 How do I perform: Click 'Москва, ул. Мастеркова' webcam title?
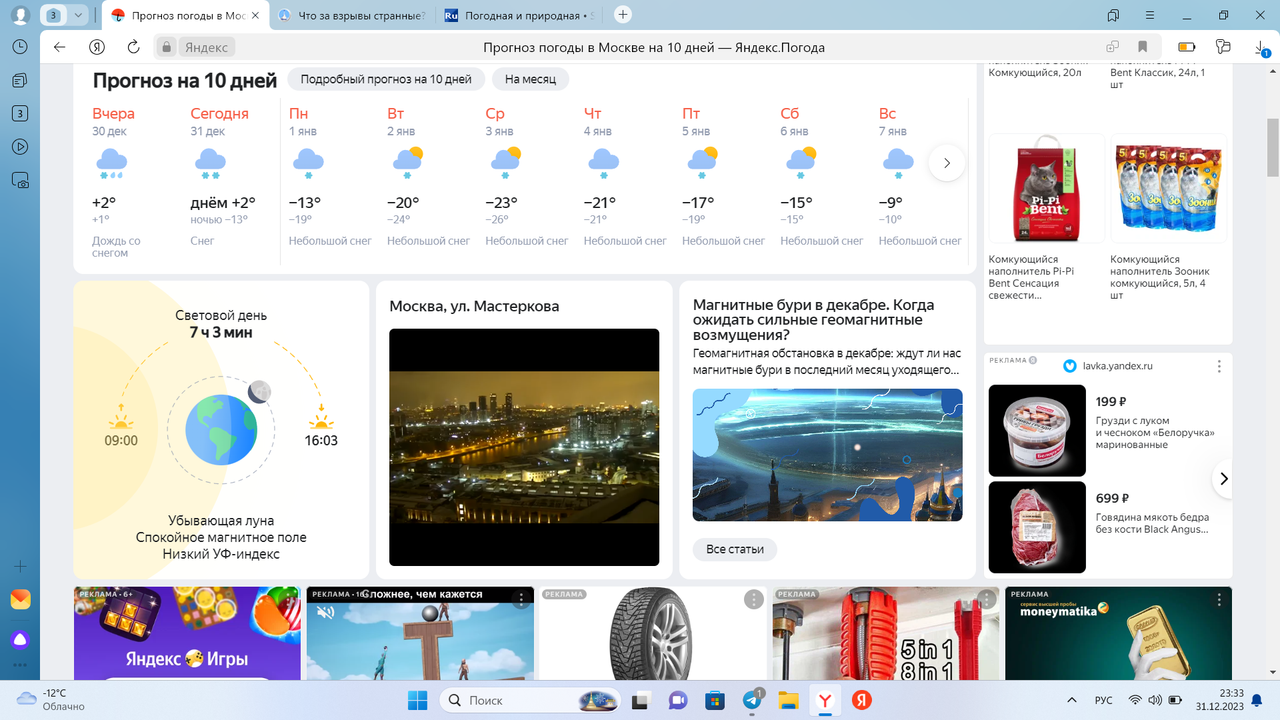pyautogui.click(x=474, y=306)
